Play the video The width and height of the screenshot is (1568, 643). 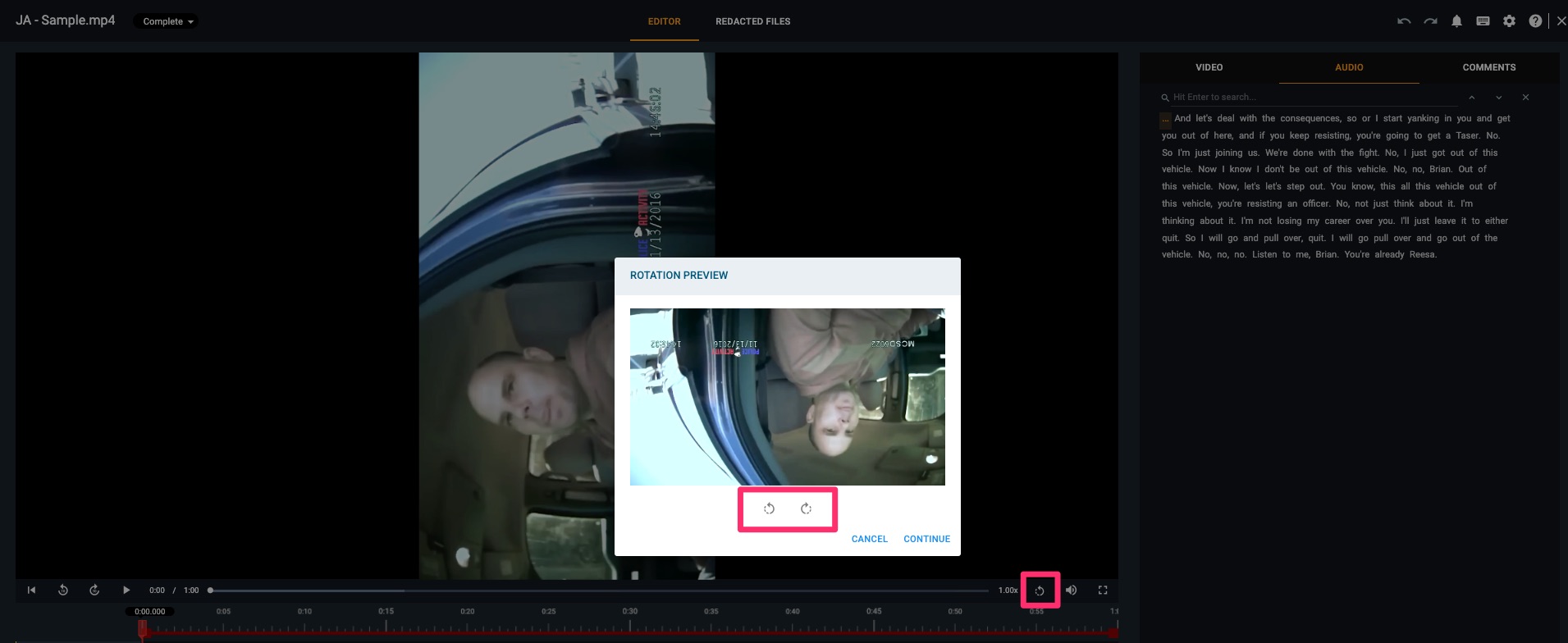[126, 590]
